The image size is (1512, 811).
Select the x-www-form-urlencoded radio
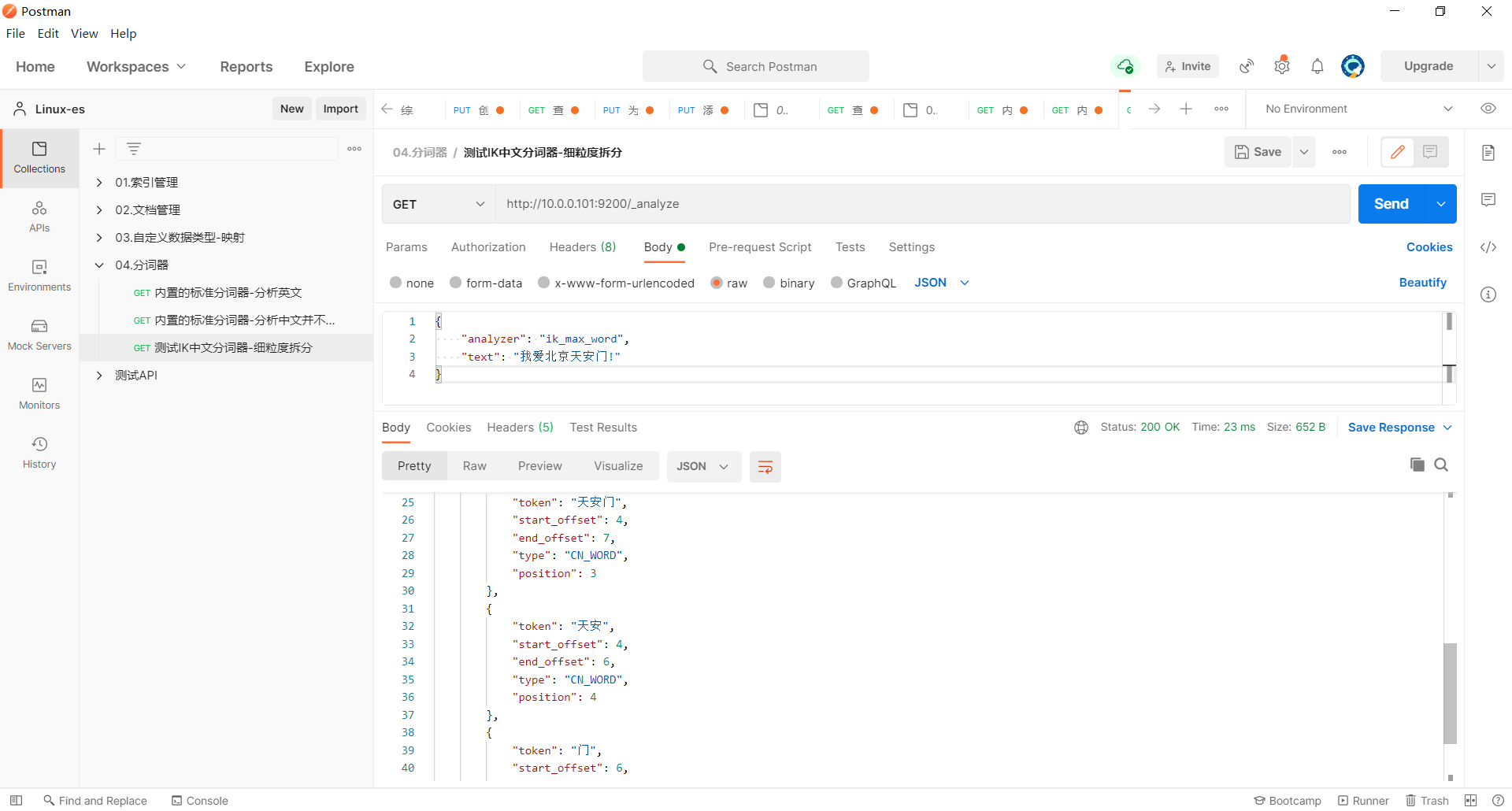click(544, 283)
